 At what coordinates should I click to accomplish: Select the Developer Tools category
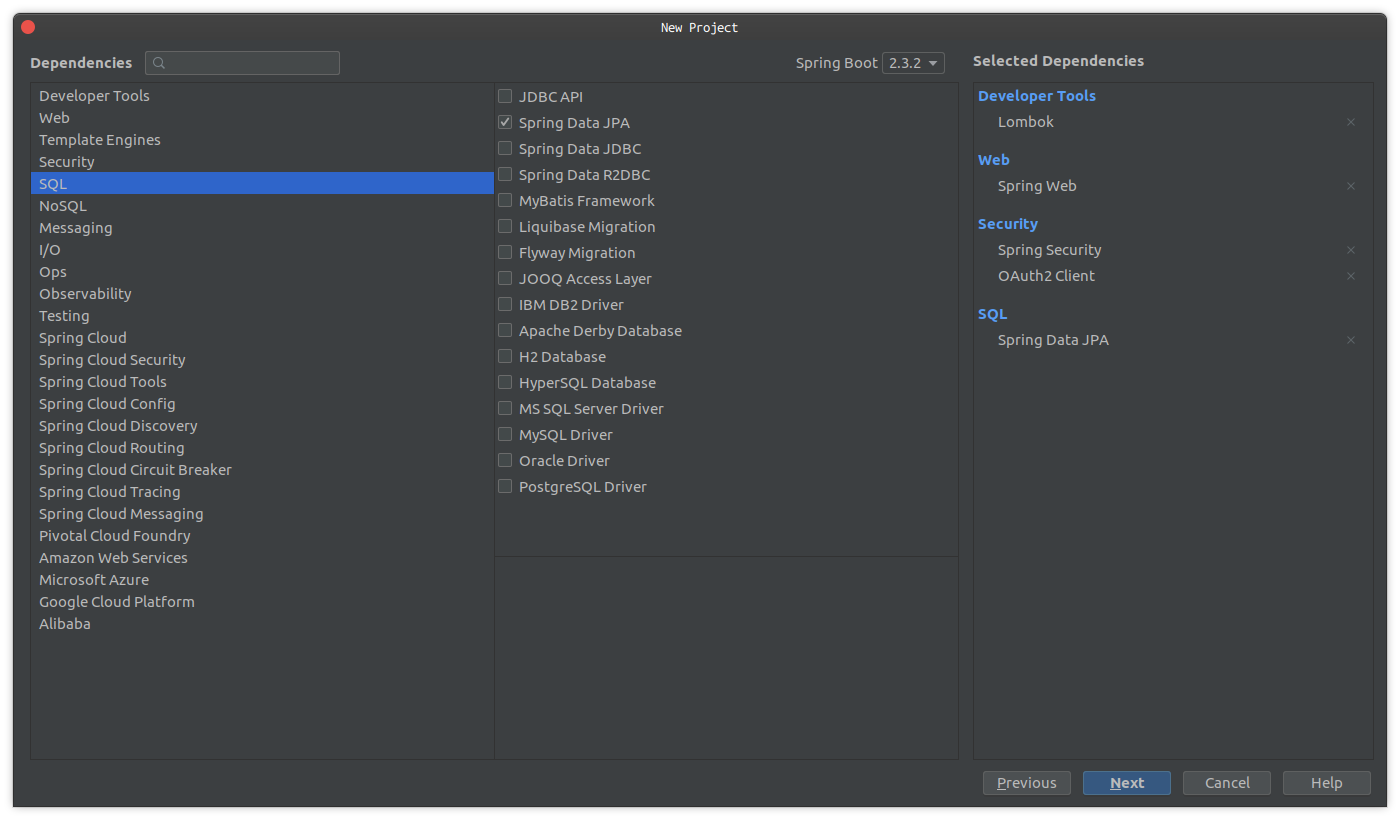(262, 96)
